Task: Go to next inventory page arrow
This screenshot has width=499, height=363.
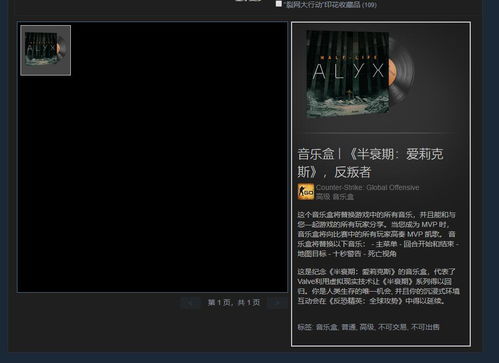Action: 277,303
